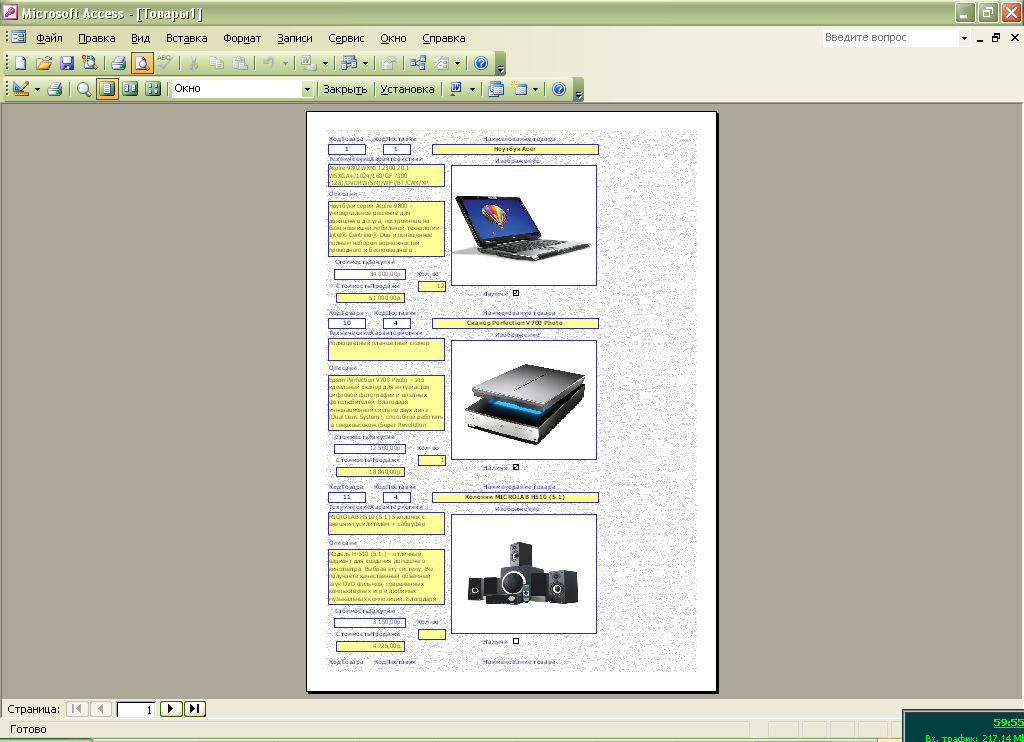The image size is (1024, 742).
Task: Click the Paste clipboard icon
Action: pos(240,63)
